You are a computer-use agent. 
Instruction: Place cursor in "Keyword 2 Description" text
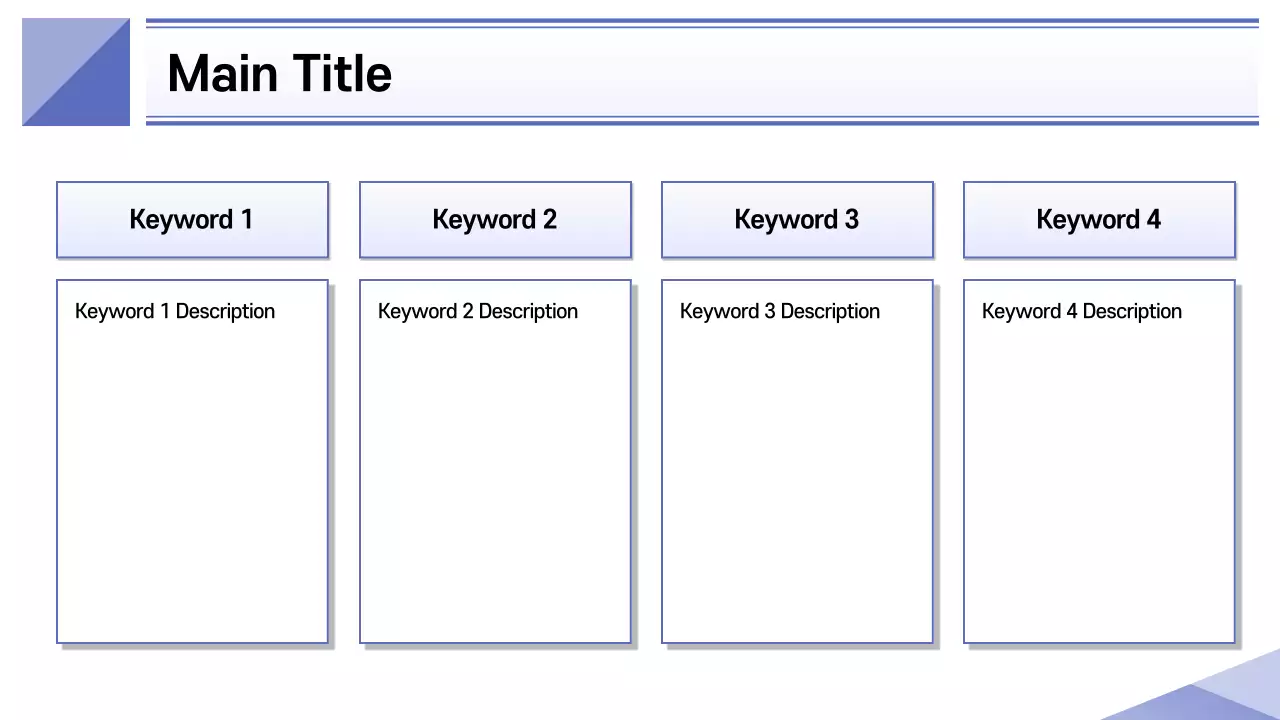478,312
